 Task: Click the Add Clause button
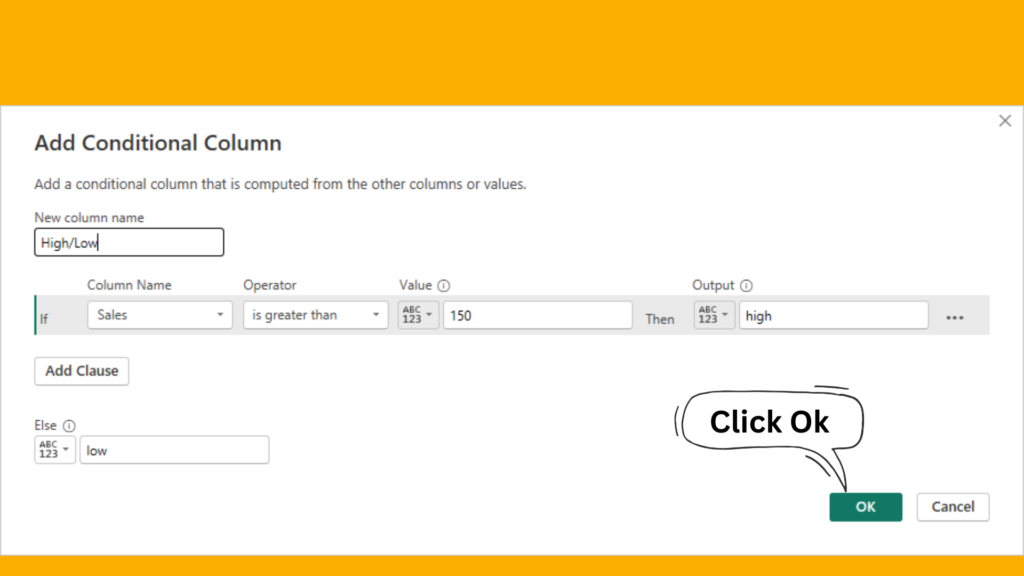click(x=82, y=371)
